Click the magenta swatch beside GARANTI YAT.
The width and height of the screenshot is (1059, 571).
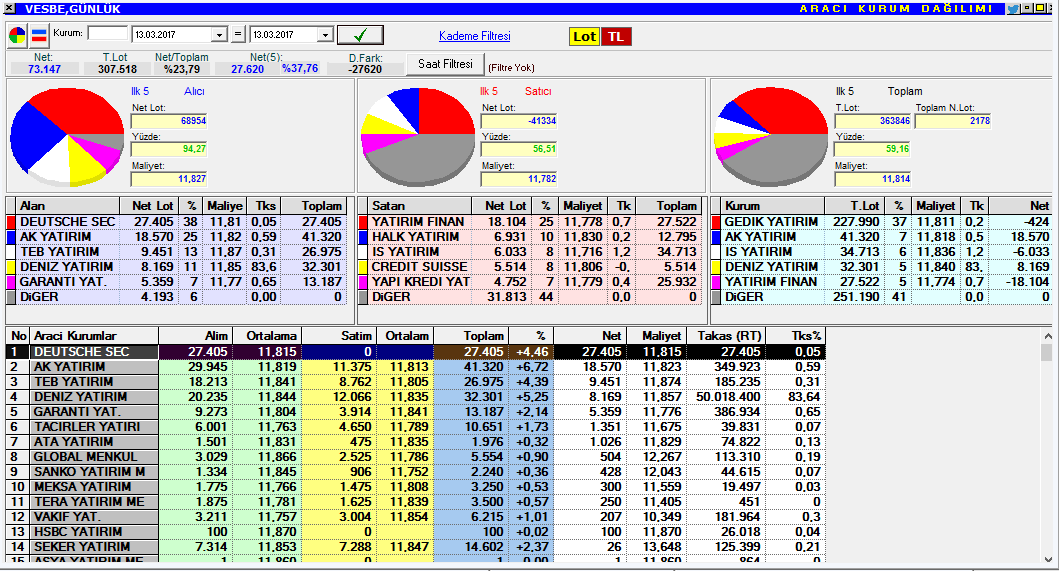(x=11, y=282)
